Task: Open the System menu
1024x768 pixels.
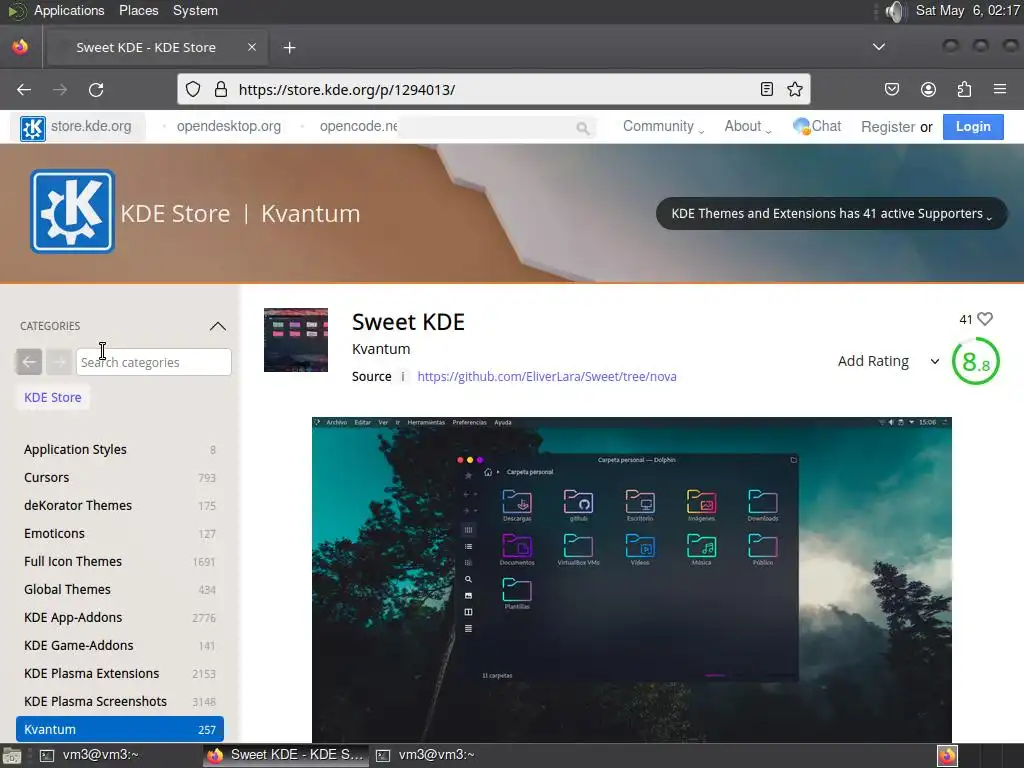Action: click(195, 10)
